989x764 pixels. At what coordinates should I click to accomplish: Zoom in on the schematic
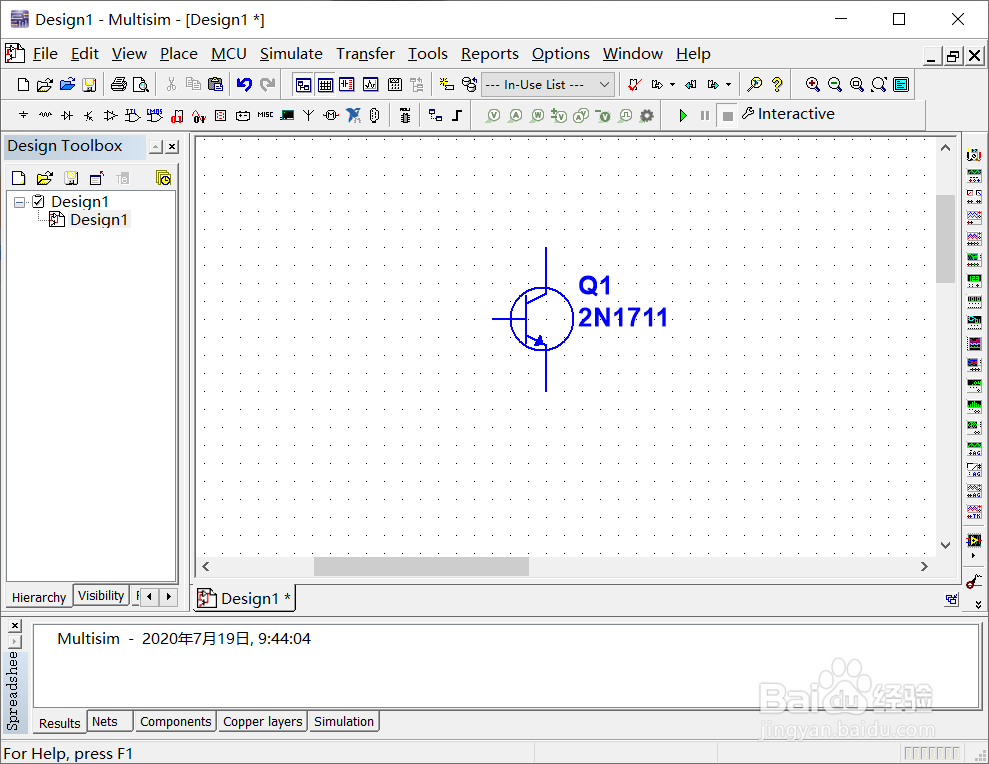coord(812,85)
